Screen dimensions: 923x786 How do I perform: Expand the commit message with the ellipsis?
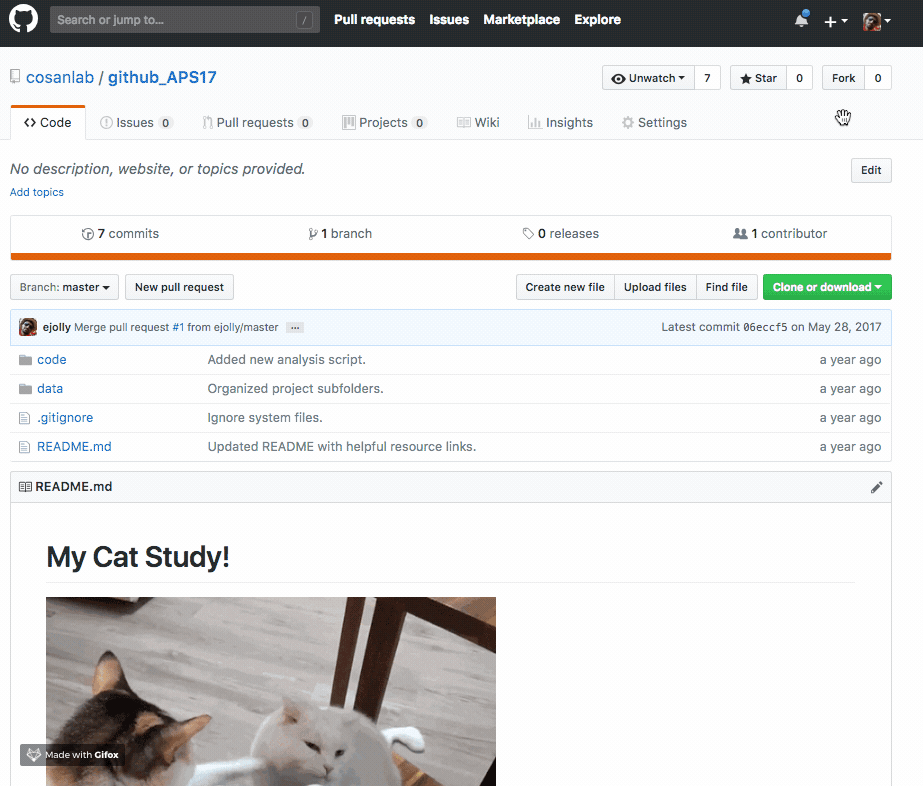click(x=294, y=327)
